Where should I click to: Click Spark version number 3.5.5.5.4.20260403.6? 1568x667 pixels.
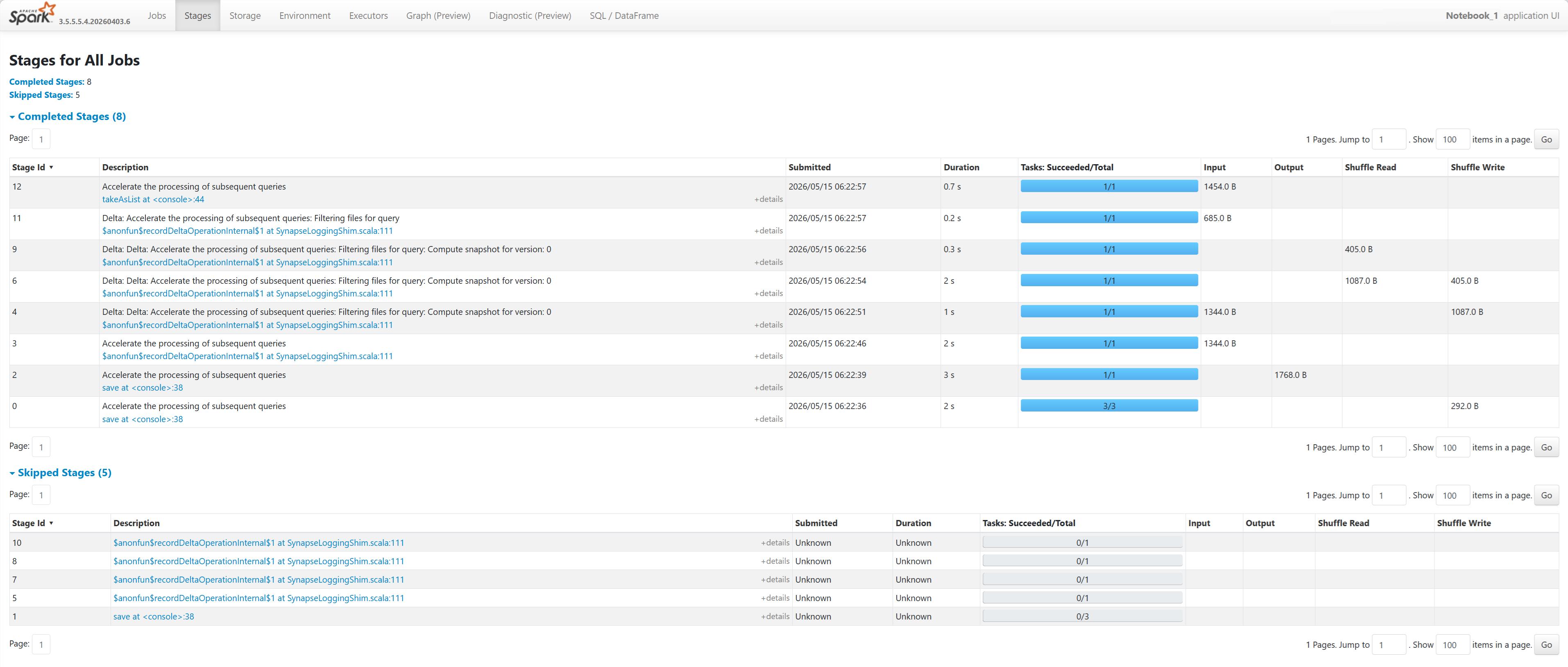click(x=94, y=21)
